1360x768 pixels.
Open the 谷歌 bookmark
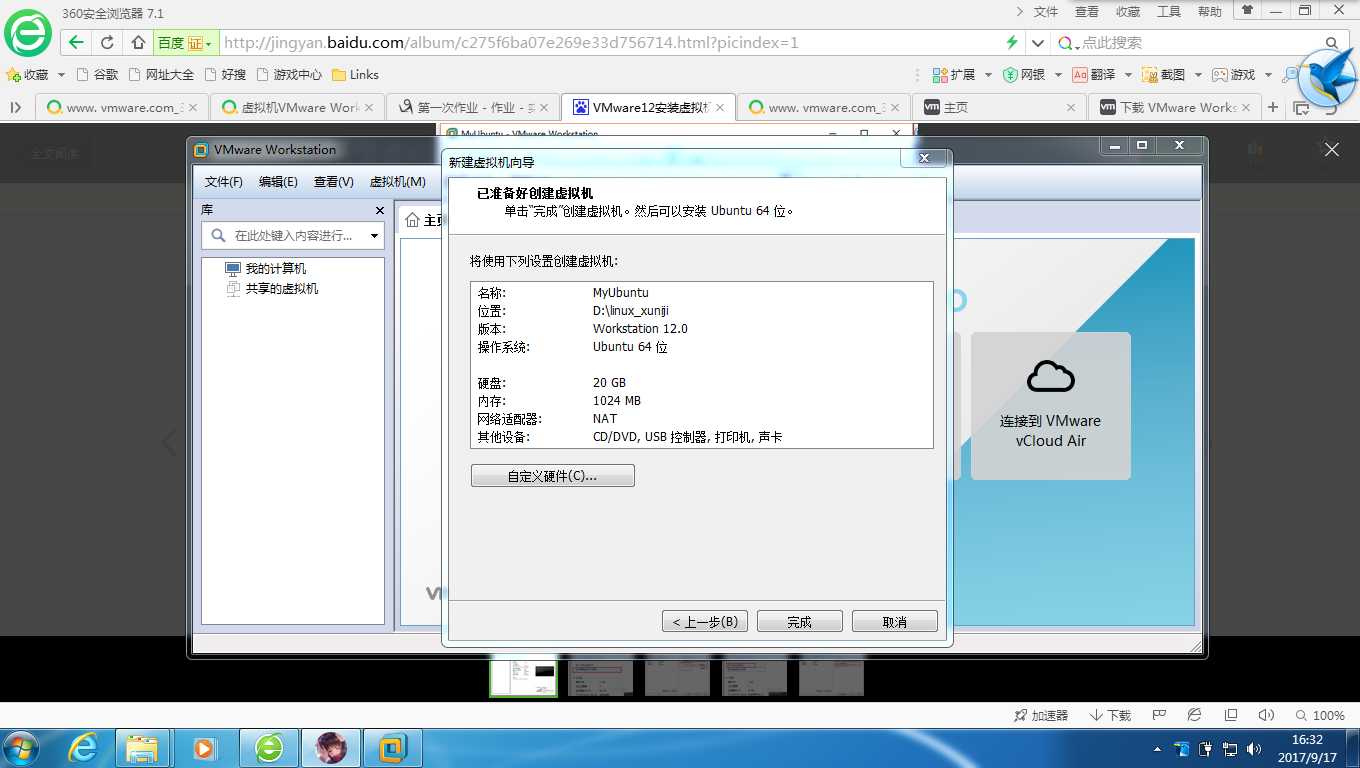click(97, 75)
